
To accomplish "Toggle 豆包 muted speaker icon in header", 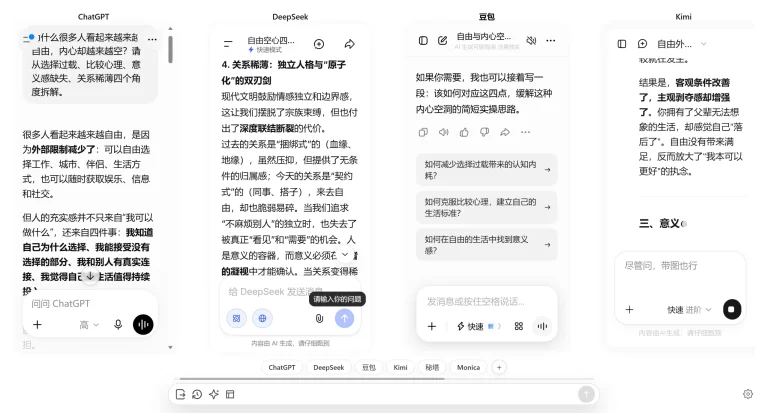I will [x=531, y=41].
